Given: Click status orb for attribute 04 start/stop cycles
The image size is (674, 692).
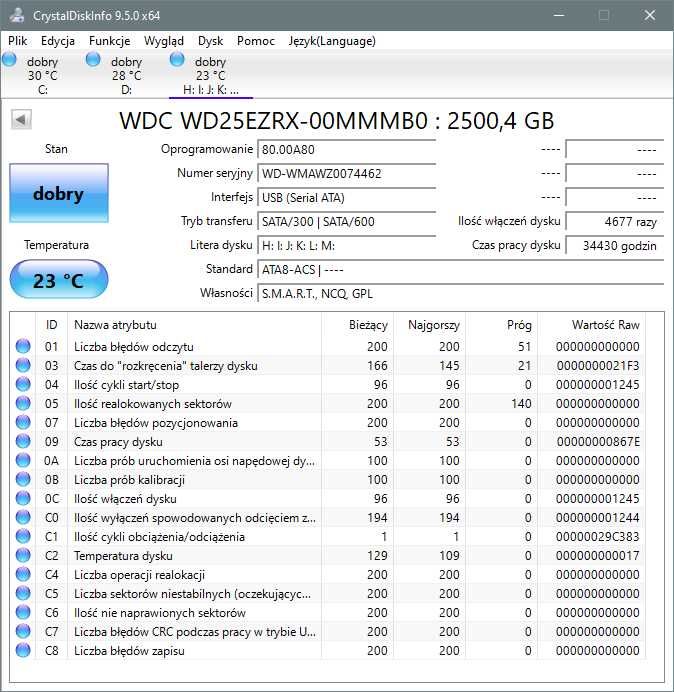Looking at the screenshot, I should (x=23, y=384).
